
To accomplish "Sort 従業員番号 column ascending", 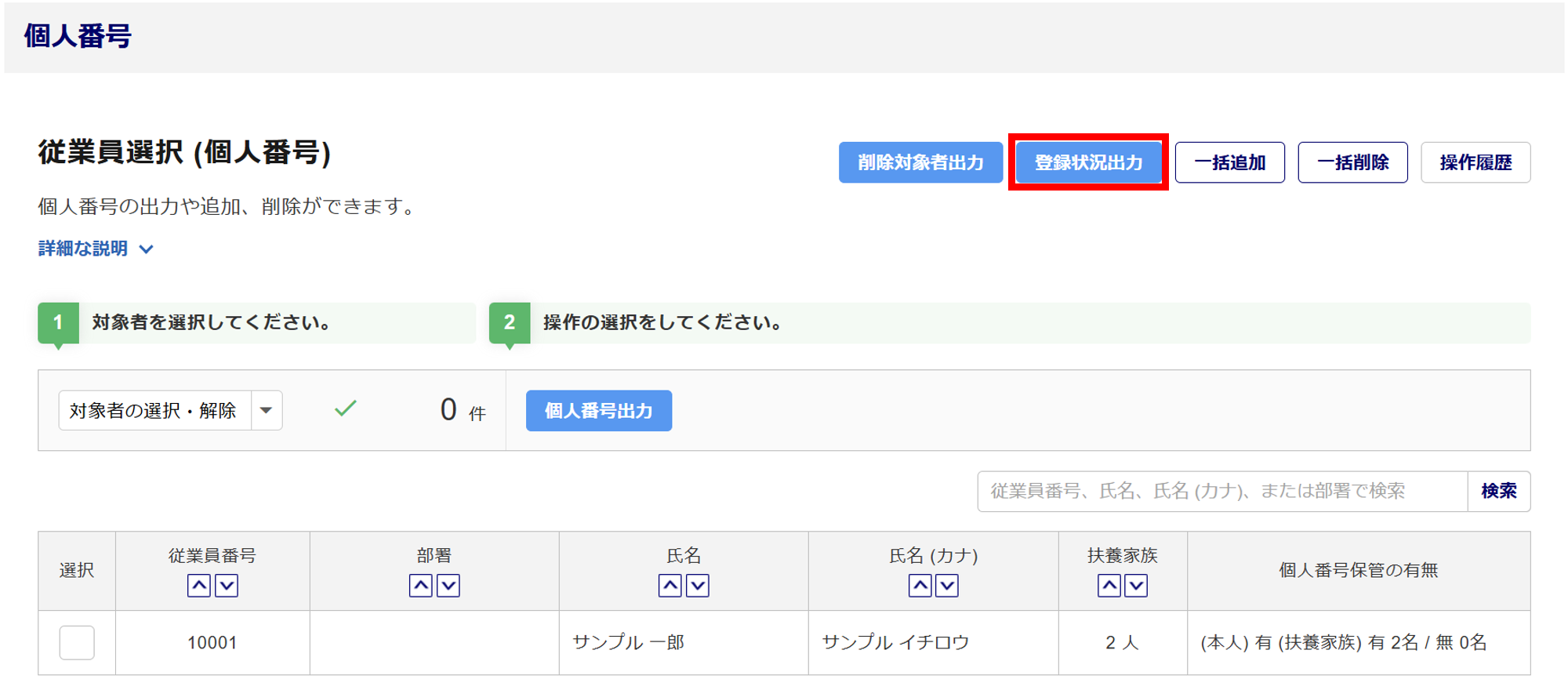I will click(199, 586).
